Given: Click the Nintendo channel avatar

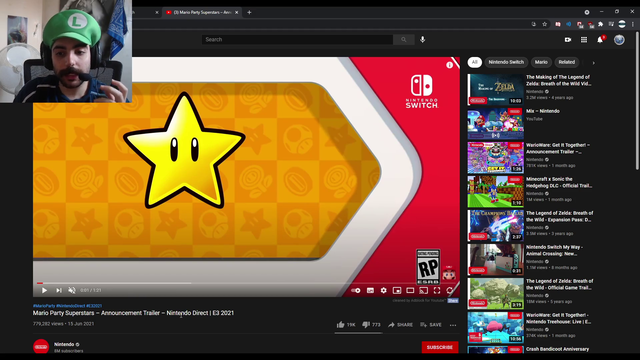Looking at the screenshot, I should [x=41, y=347].
